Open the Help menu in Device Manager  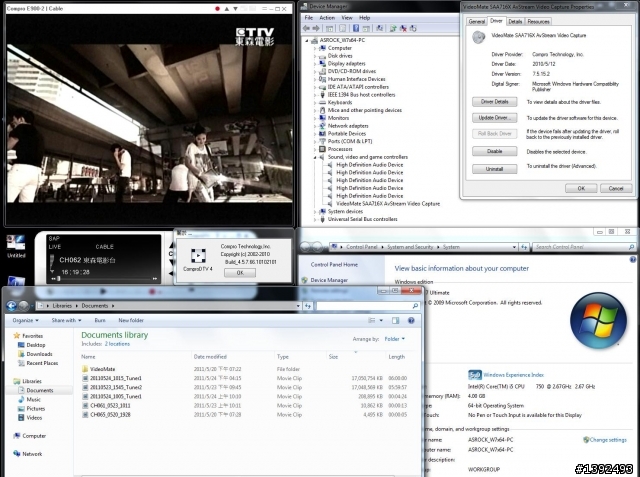(364, 18)
